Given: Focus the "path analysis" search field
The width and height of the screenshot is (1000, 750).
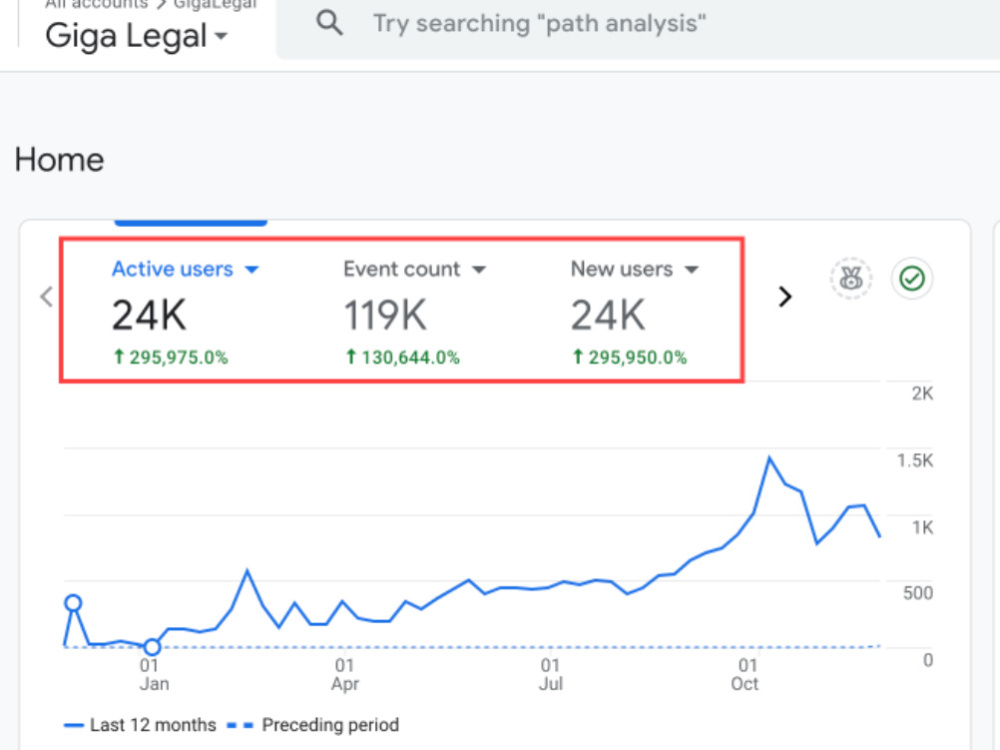Looking at the screenshot, I should [638, 24].
